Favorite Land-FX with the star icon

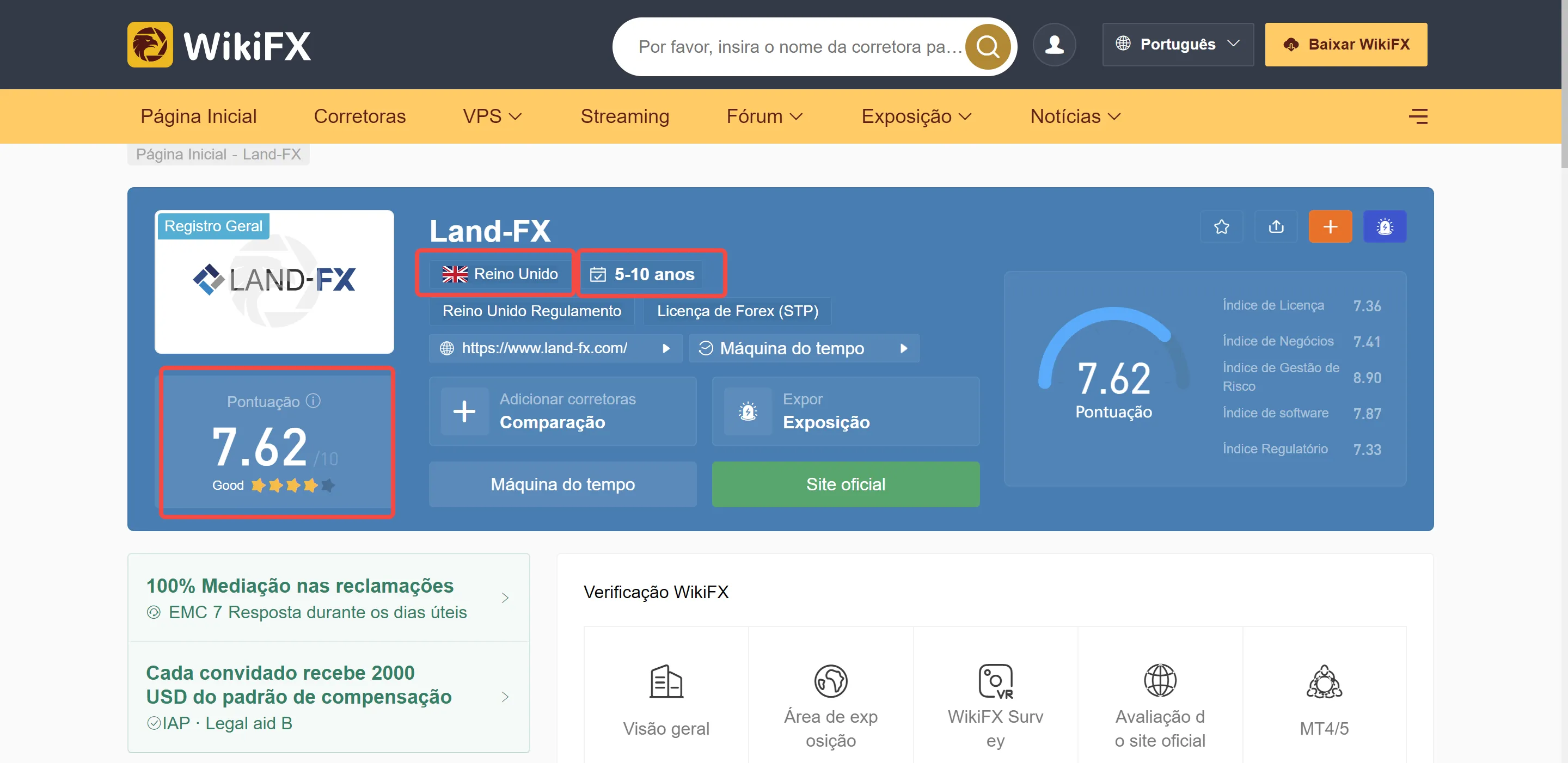pos(1221,226)
